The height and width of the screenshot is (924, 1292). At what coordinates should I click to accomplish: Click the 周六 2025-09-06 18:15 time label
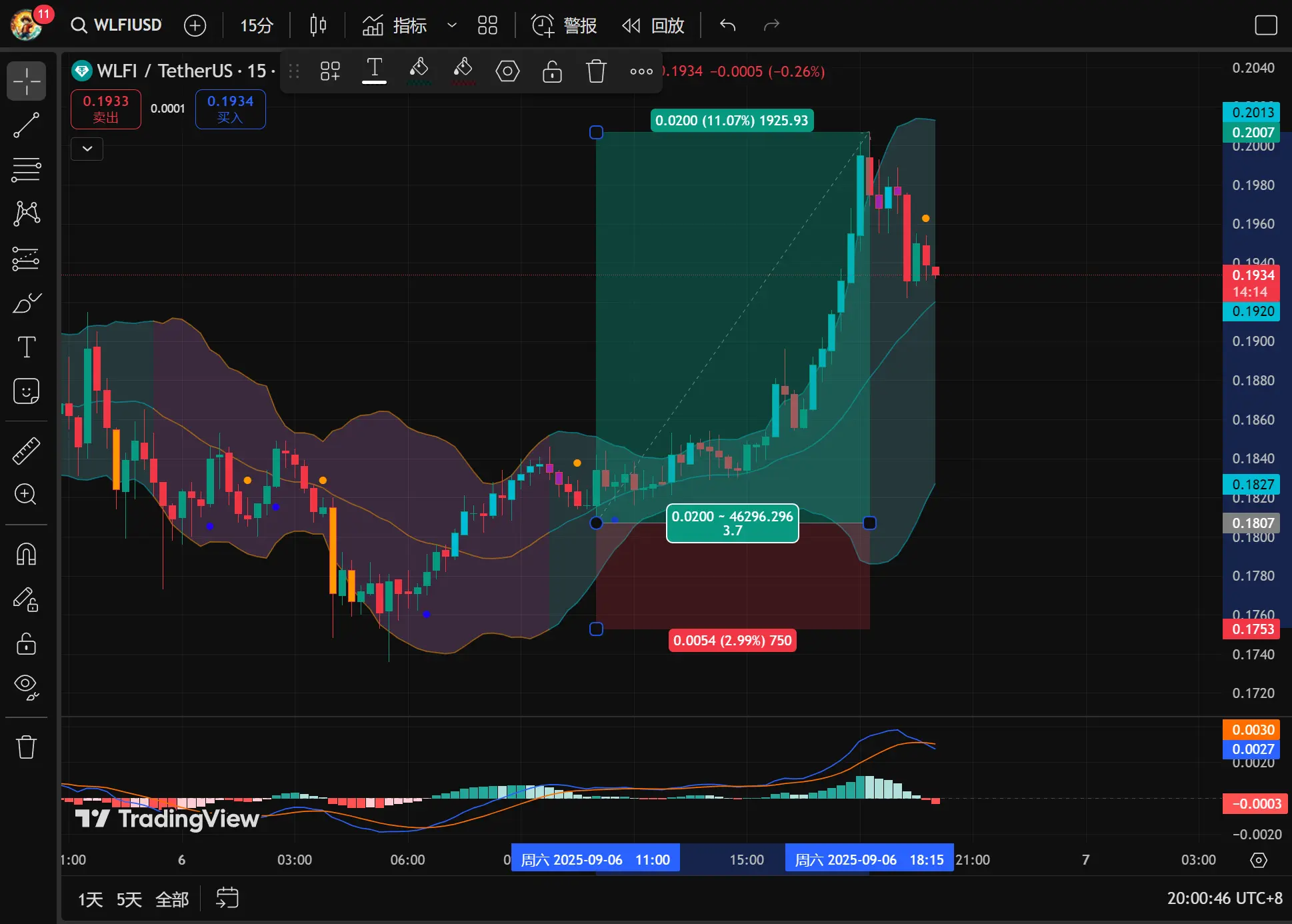point(869,859)
